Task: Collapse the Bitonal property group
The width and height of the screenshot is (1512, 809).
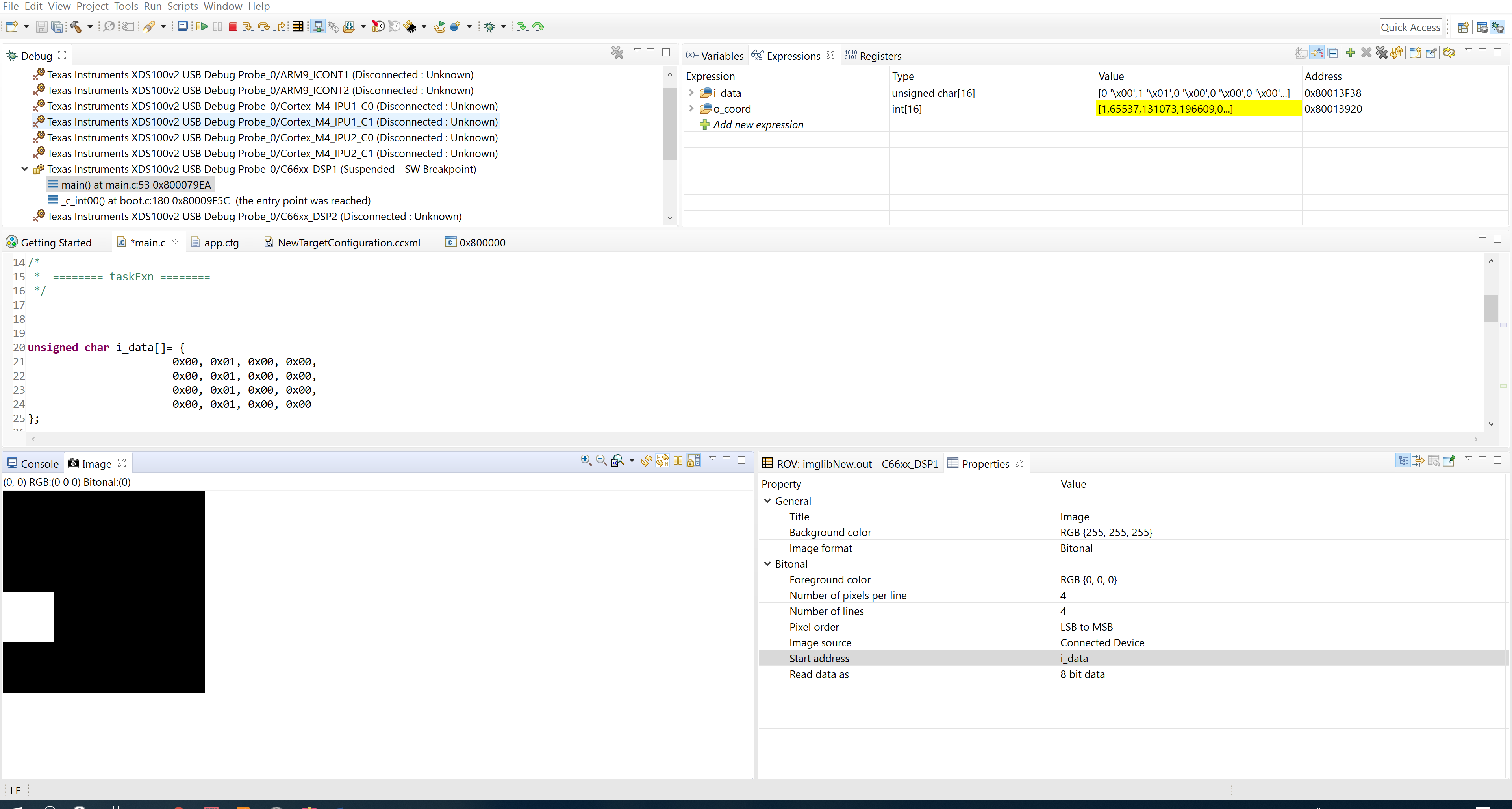Action: [x=767, y=564]
